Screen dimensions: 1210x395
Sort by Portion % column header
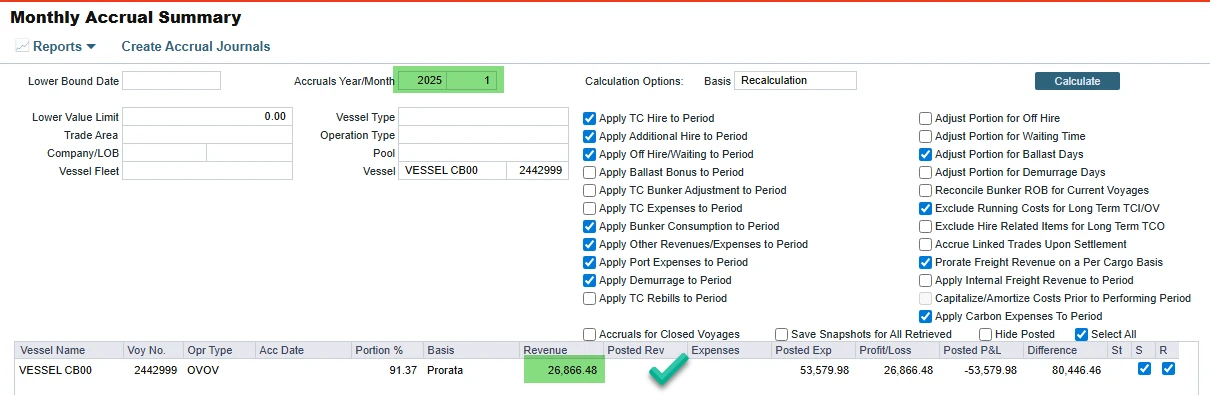[387, 350]
